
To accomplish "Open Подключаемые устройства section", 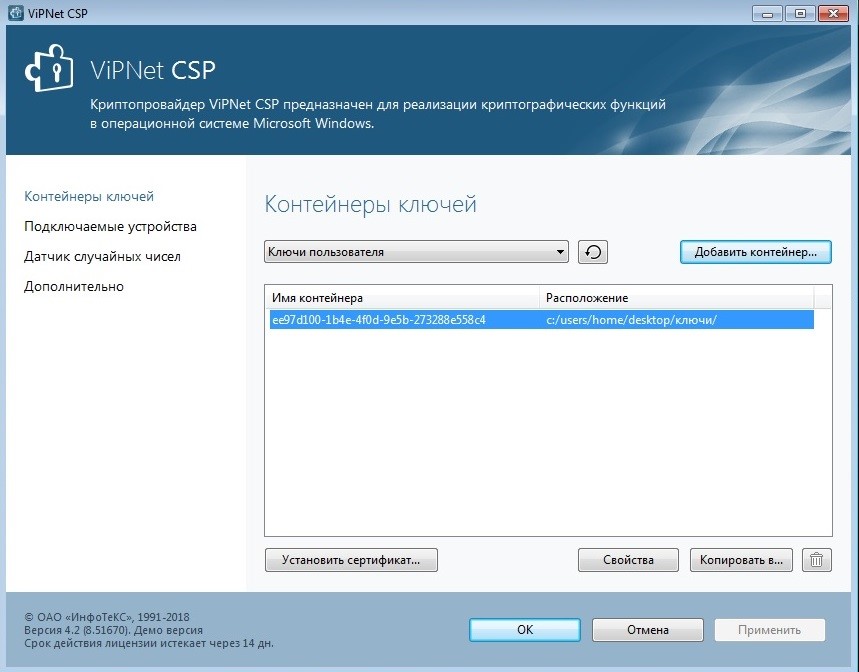I will pos(110,226).
